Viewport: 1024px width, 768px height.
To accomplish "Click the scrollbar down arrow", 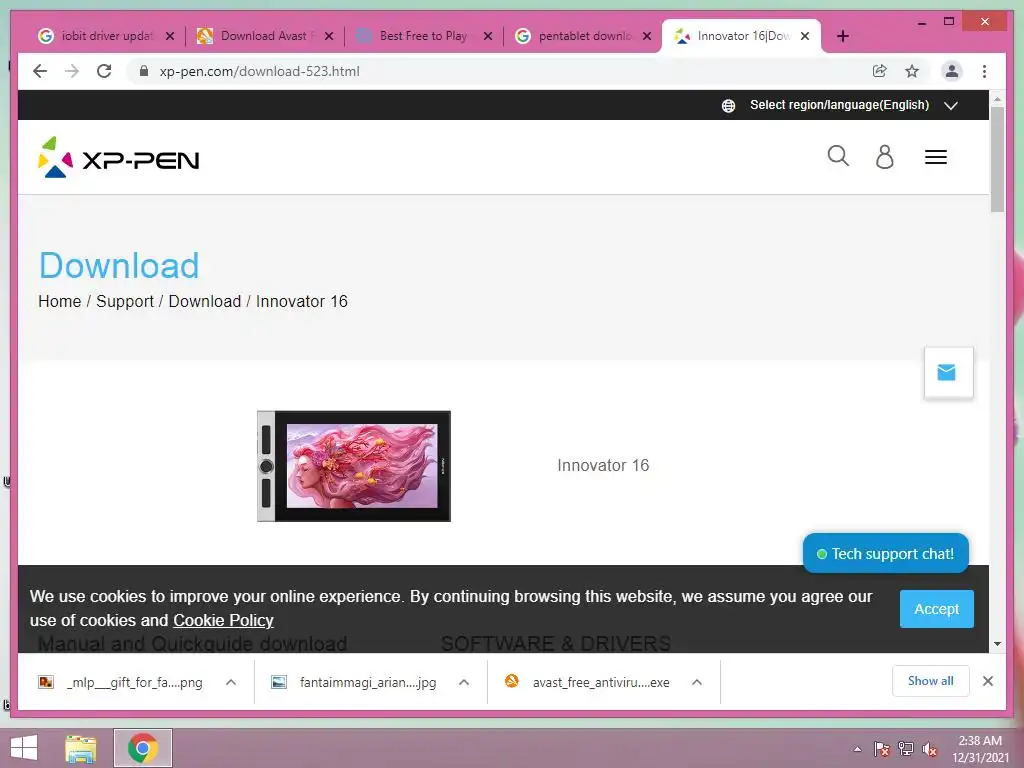I will point(997,644).
